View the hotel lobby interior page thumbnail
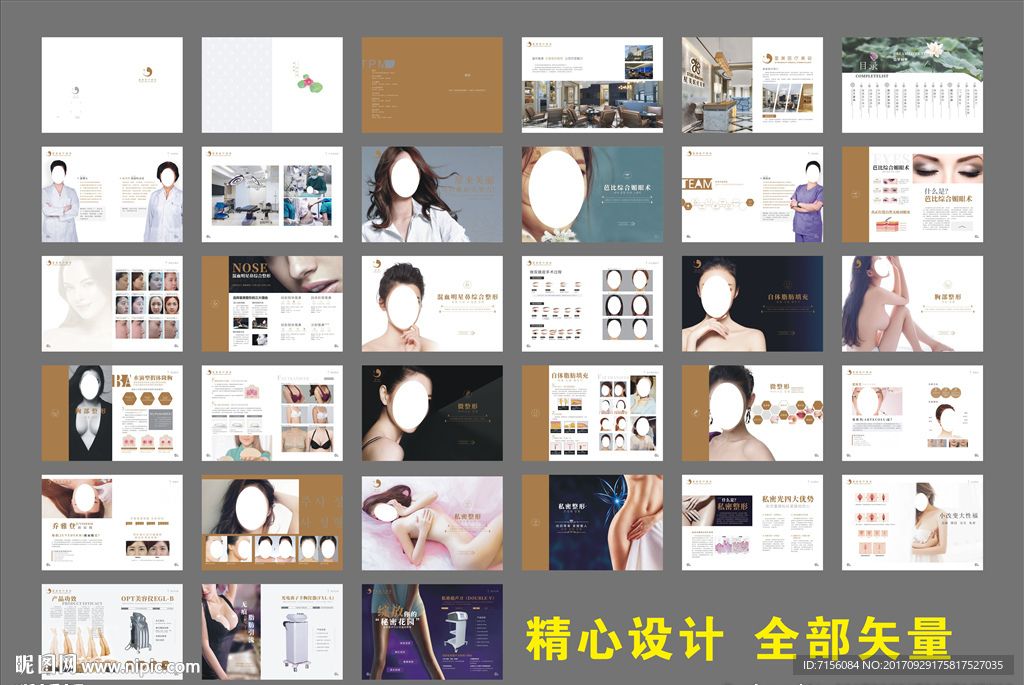Image resolution: width=1024 pixels, height=685 pixels. [x=592, y=84]
